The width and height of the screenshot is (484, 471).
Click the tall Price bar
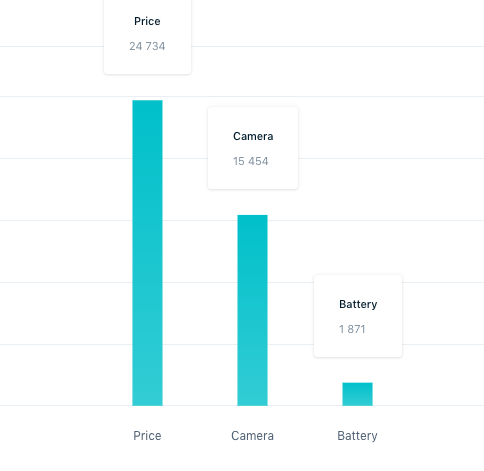147,253
